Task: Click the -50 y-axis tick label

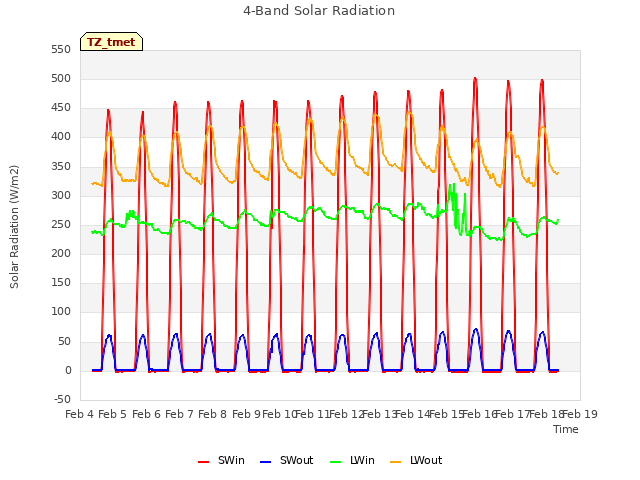Action: tap(62, 399)
